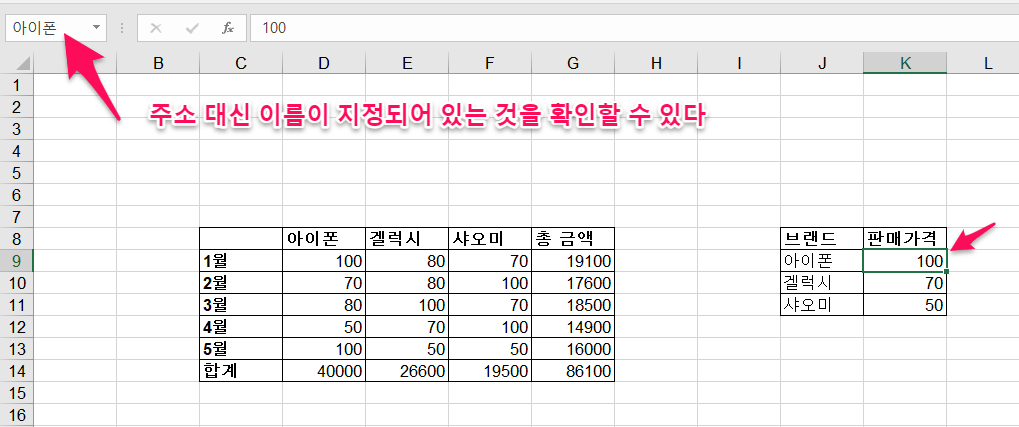Click the formula bar resize dots handle
The image size is (1019, 427).
[x=122, y=28]
